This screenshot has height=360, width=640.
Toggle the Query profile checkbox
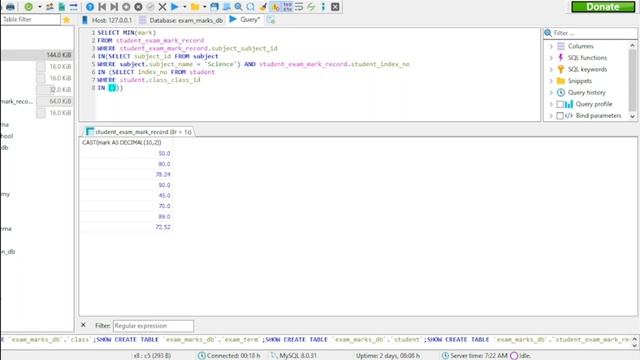[560, 104]
